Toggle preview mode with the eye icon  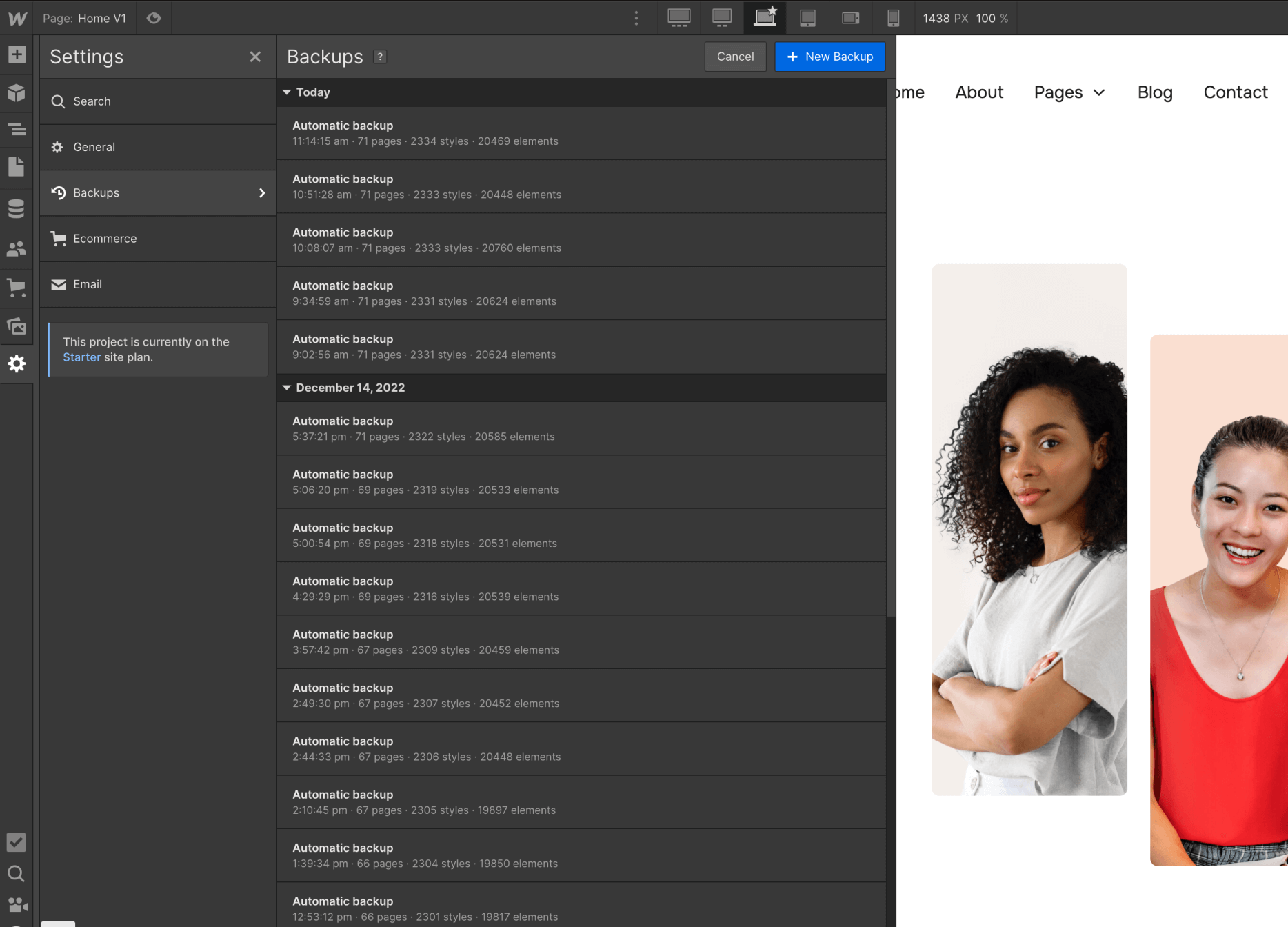pos(153,18)
